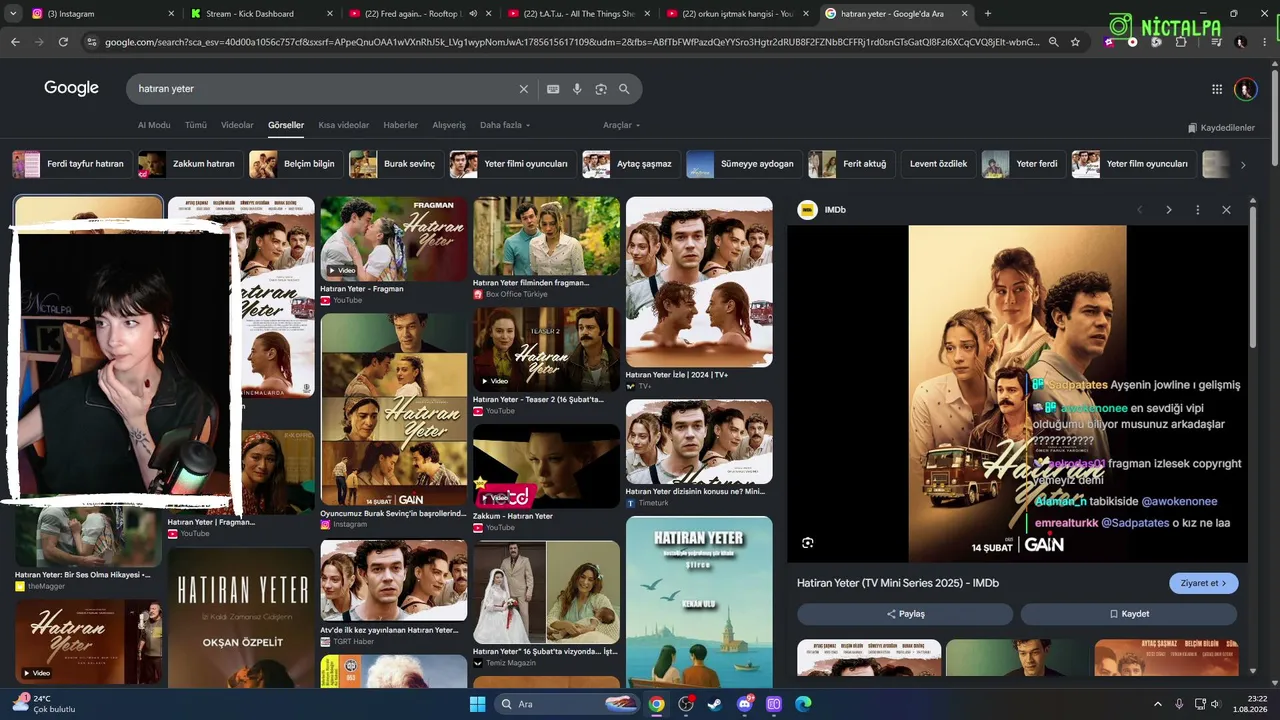
Task: Switch to the 'AI Modu' tab
Action: pos(154,125)
